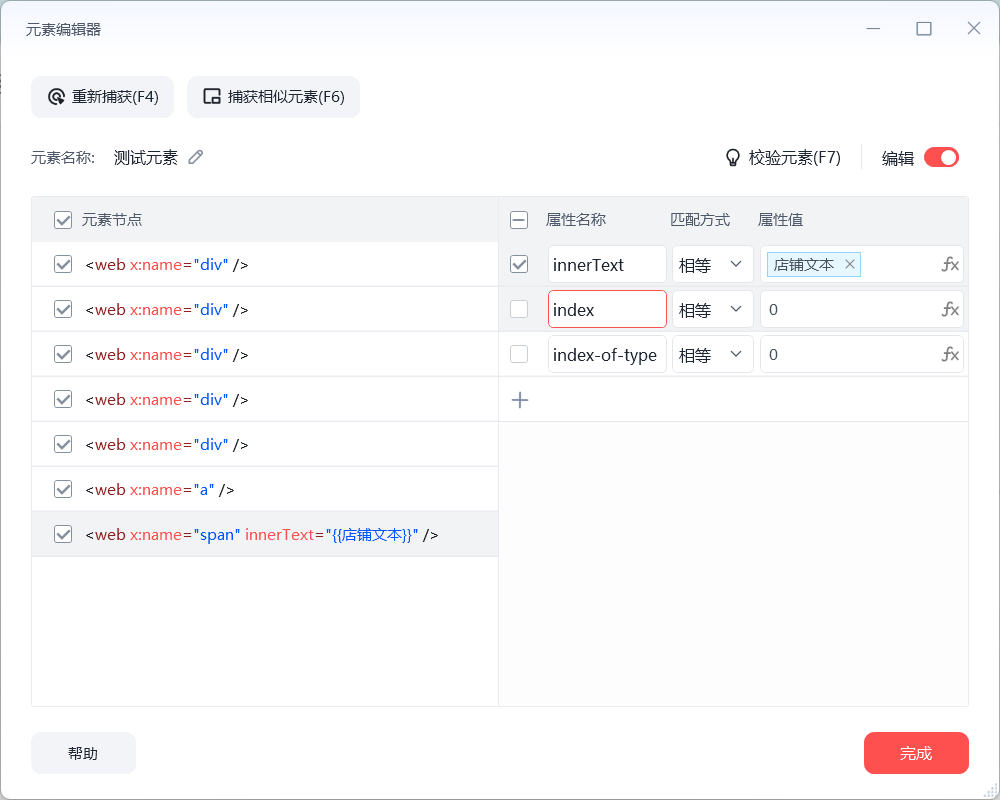Select the span innerText element node row

click(x=262, y=535)
